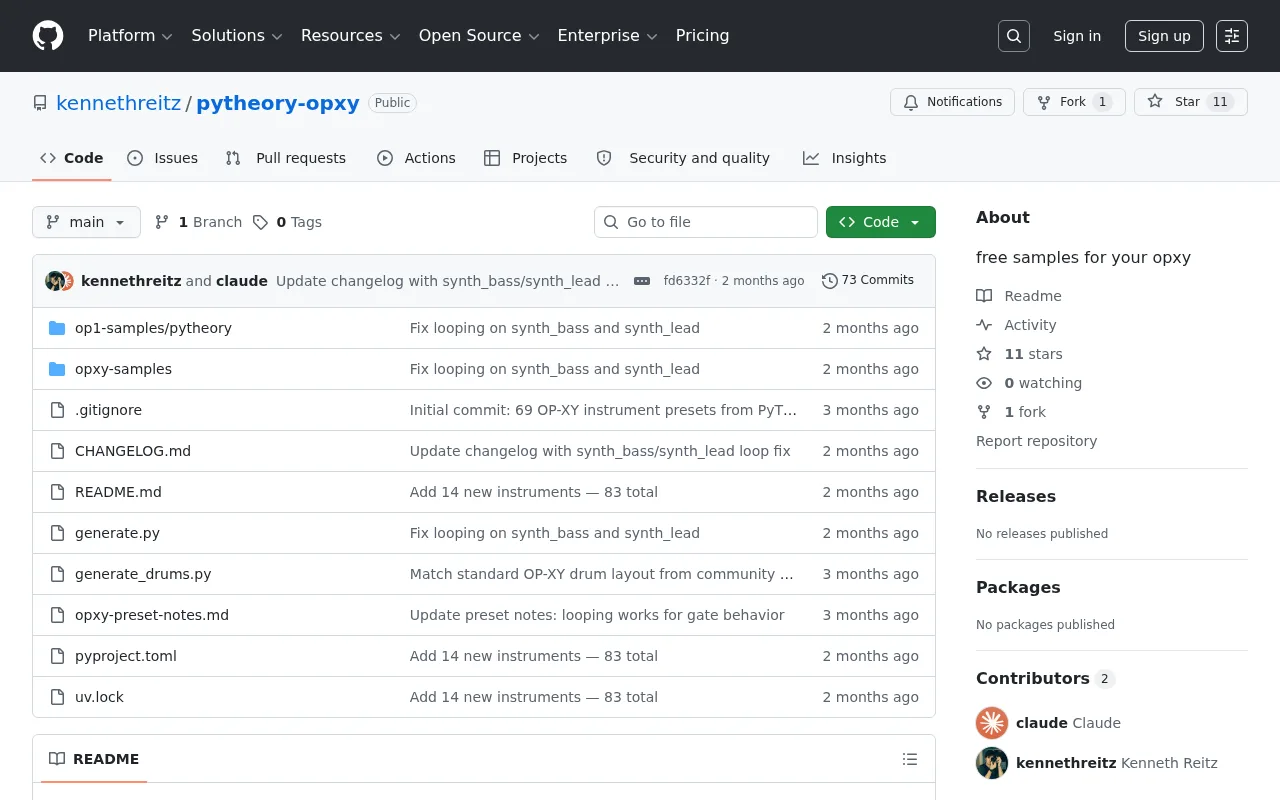Open commit hash fd6332f link

(x=687, y=281)
